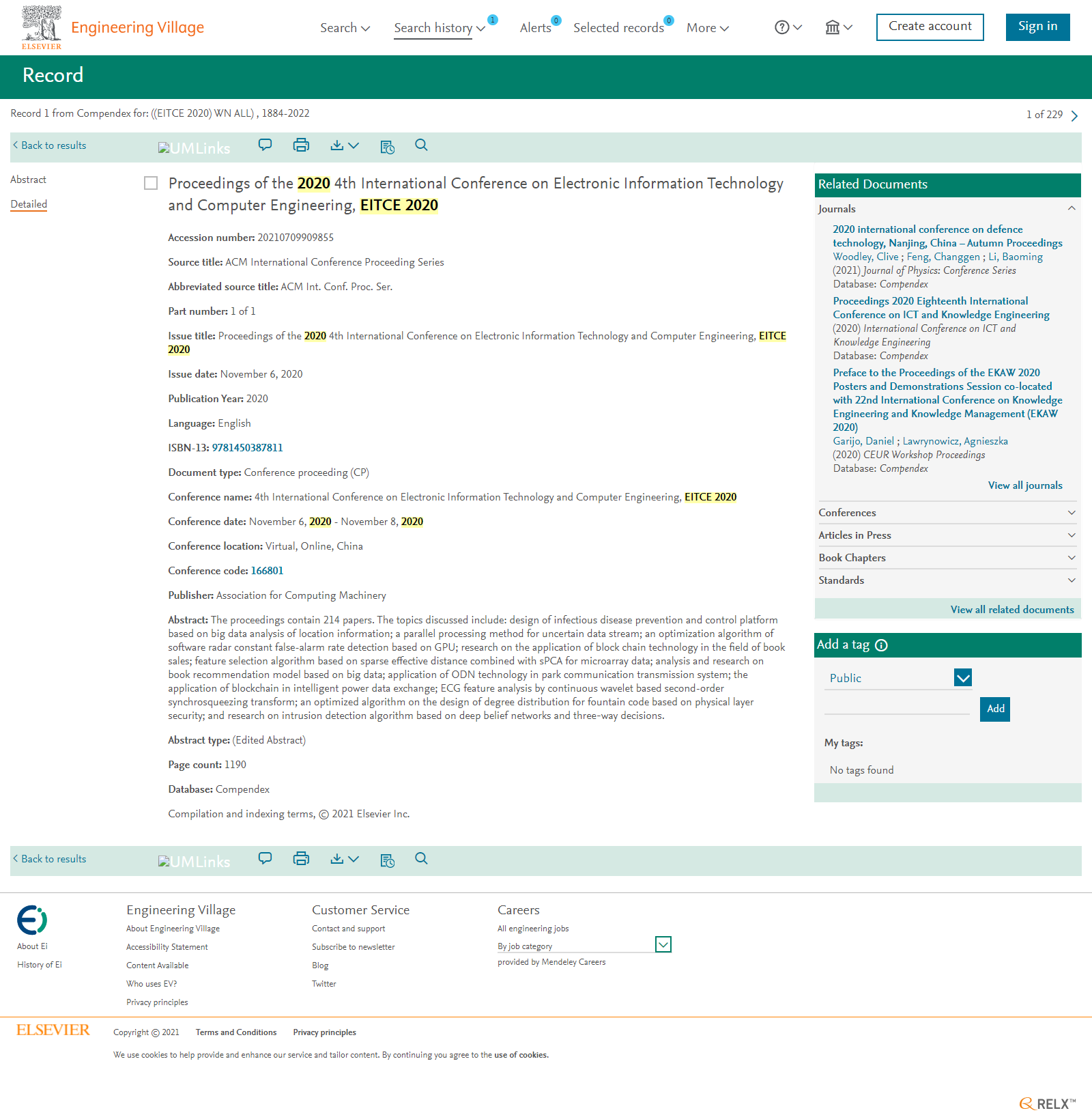This screenshot has width=1092, height=1115.
Task: Open Alerts in the top navigation
Action: tap(535, 28)
